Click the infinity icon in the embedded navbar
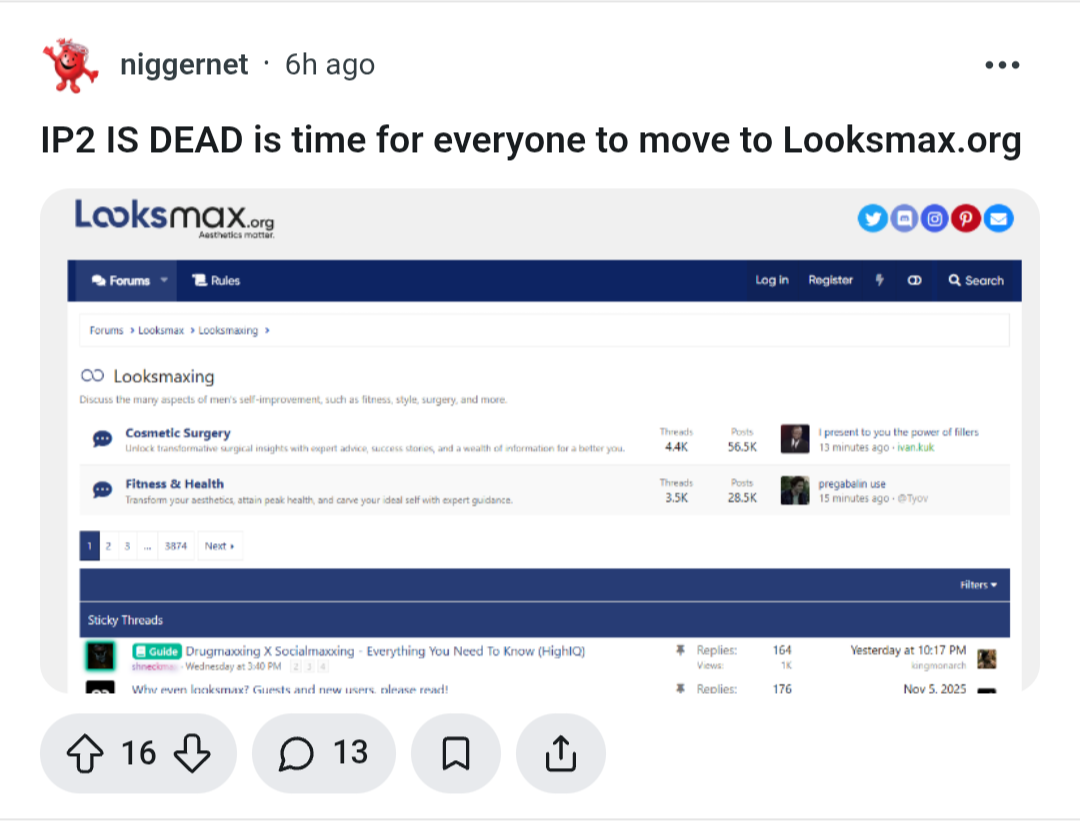Screen dimensions: 1080x823 [x=914, y=280]
